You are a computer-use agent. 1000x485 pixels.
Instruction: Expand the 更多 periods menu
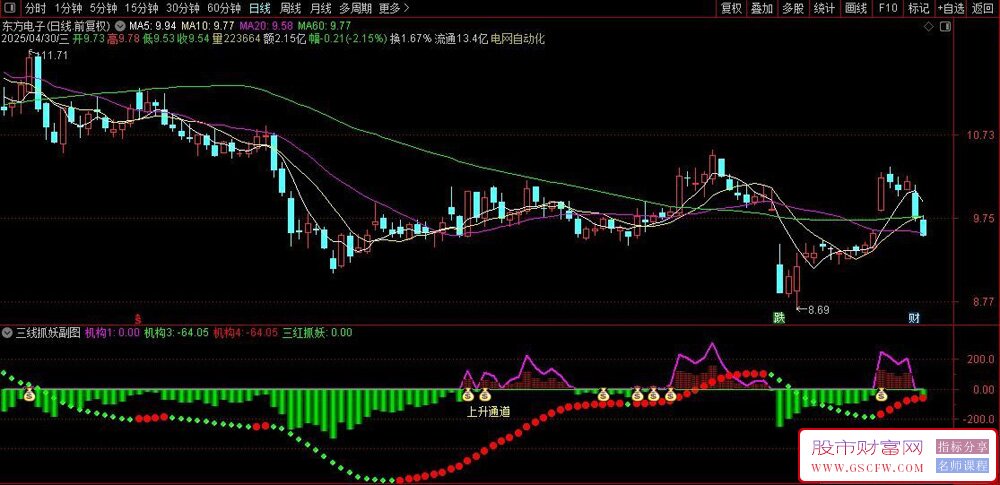[394, 8]
